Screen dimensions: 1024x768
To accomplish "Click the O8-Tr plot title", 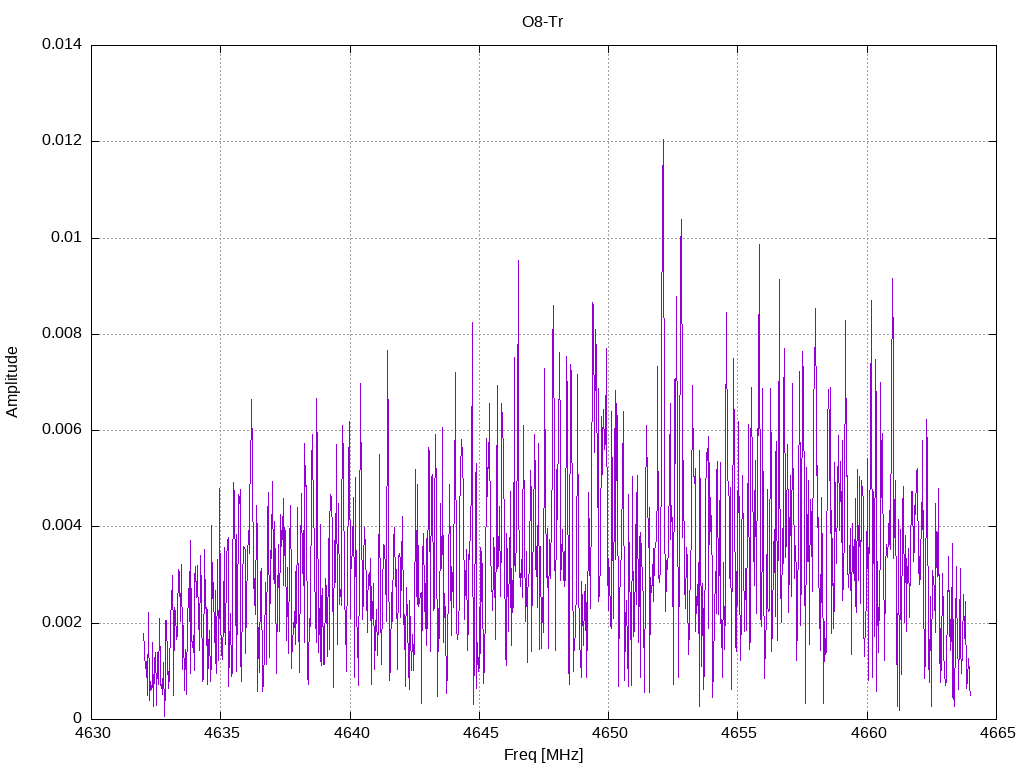I will (542, 22).
